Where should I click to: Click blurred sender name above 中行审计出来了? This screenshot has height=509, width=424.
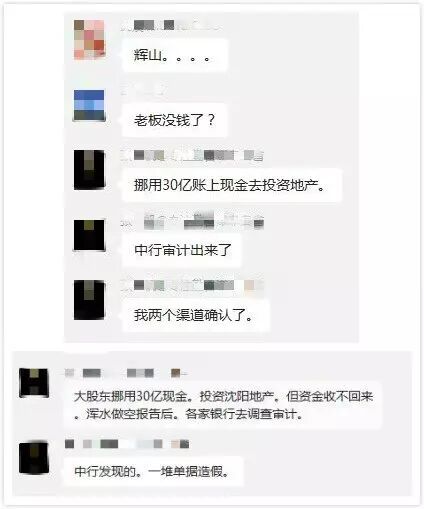pos(192,220)
